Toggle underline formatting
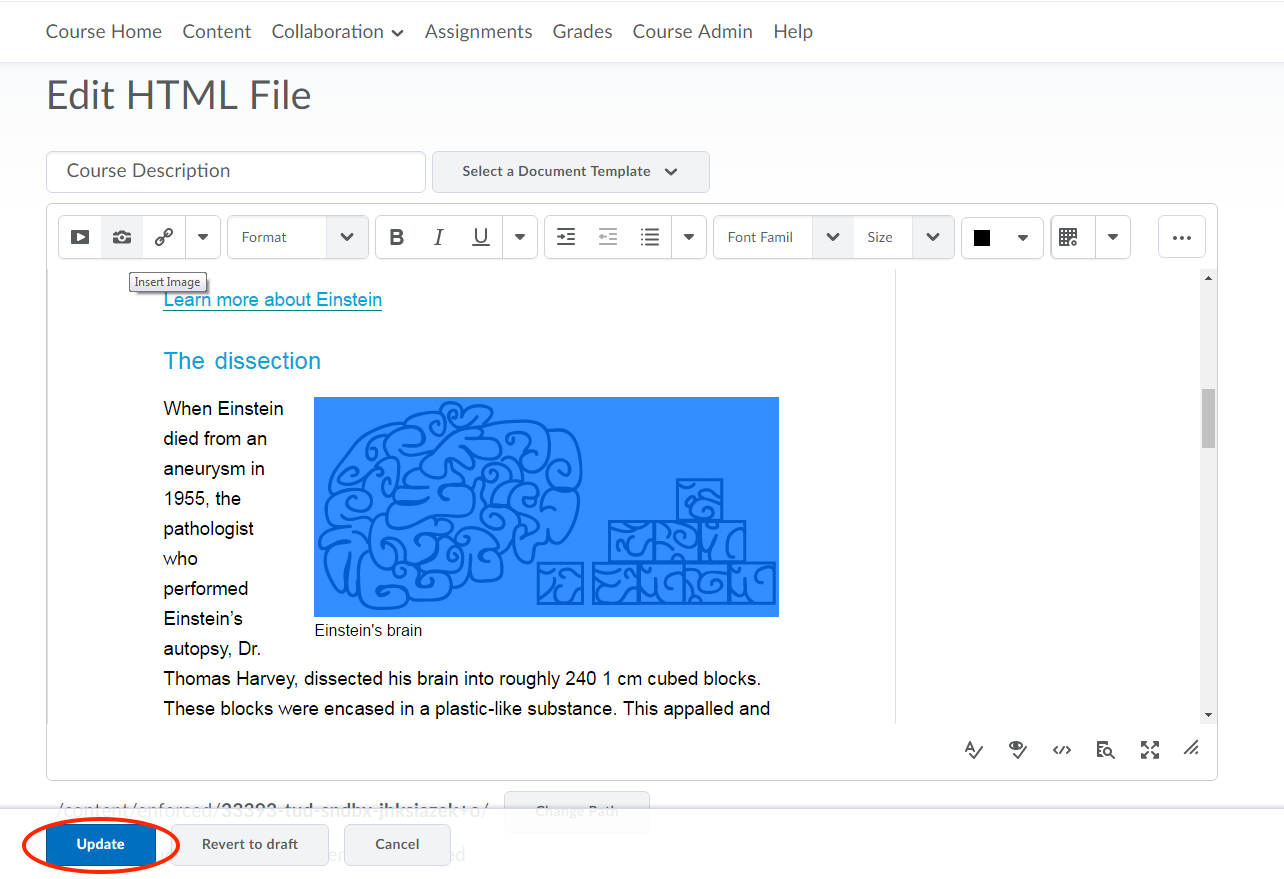Screen dimensions: 1284x879 tap(481, 237)
